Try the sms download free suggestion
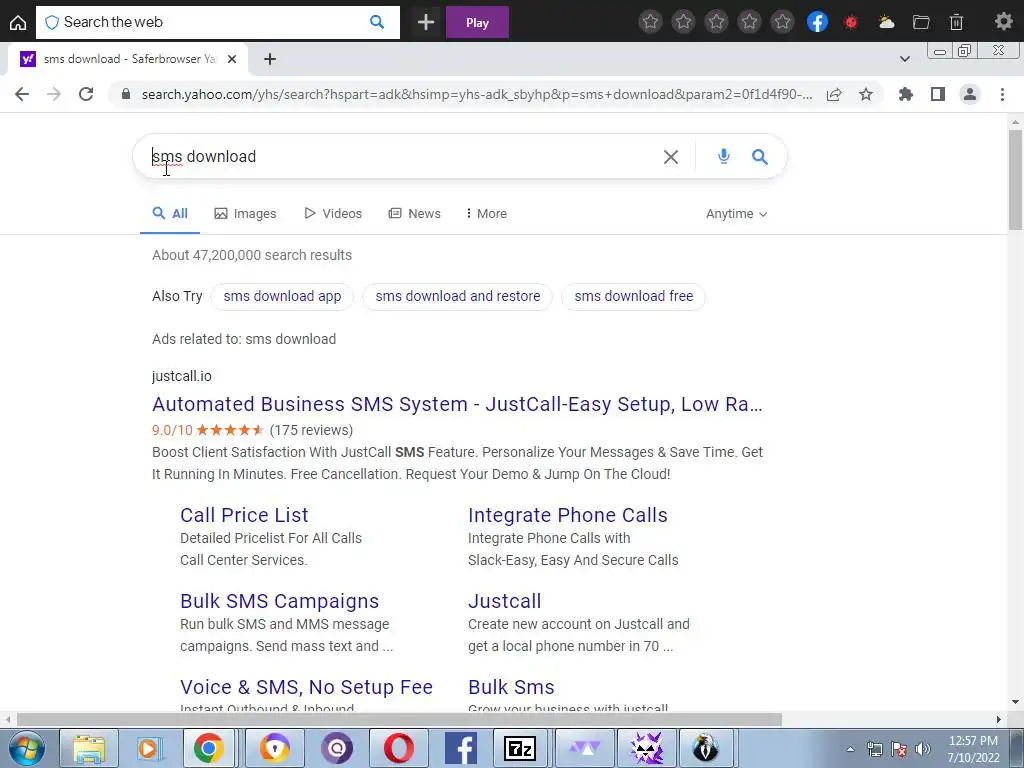1024x768 pixels. (x=633, y=296)
